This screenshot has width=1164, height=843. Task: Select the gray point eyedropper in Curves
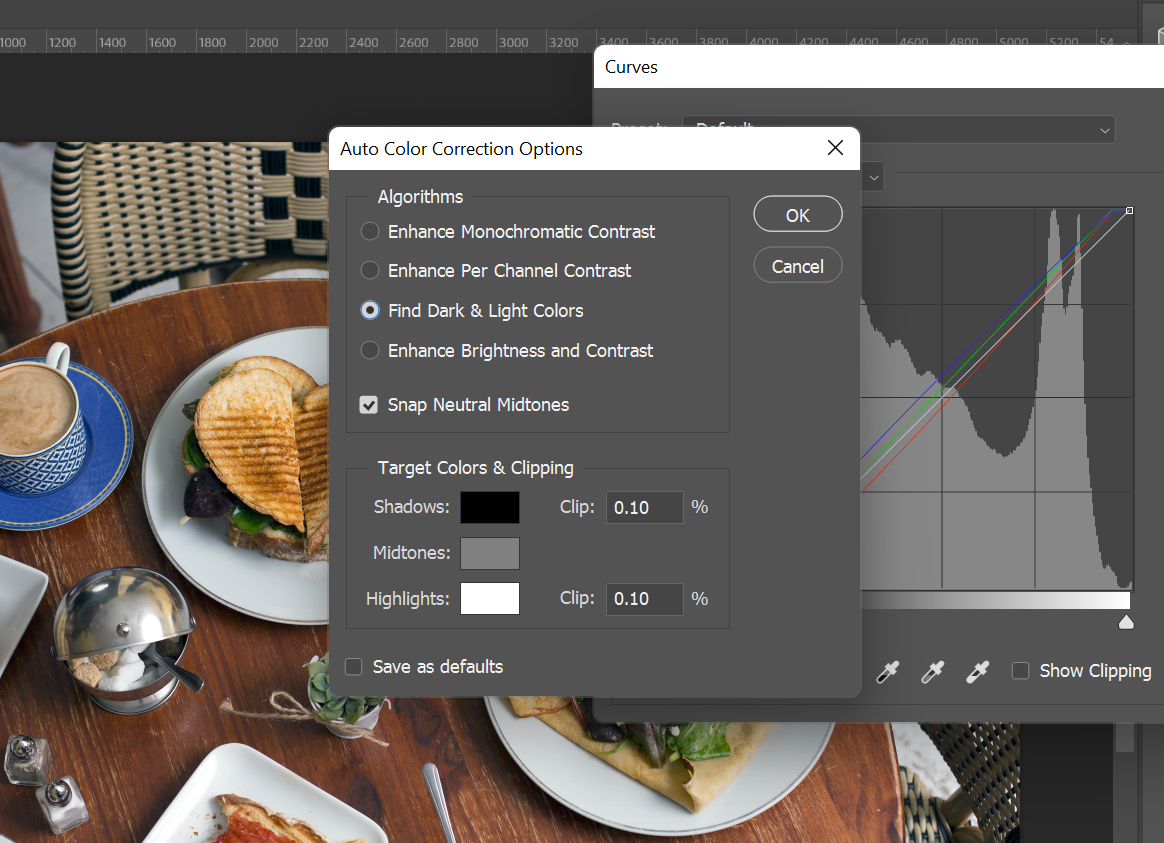(932, 672)
